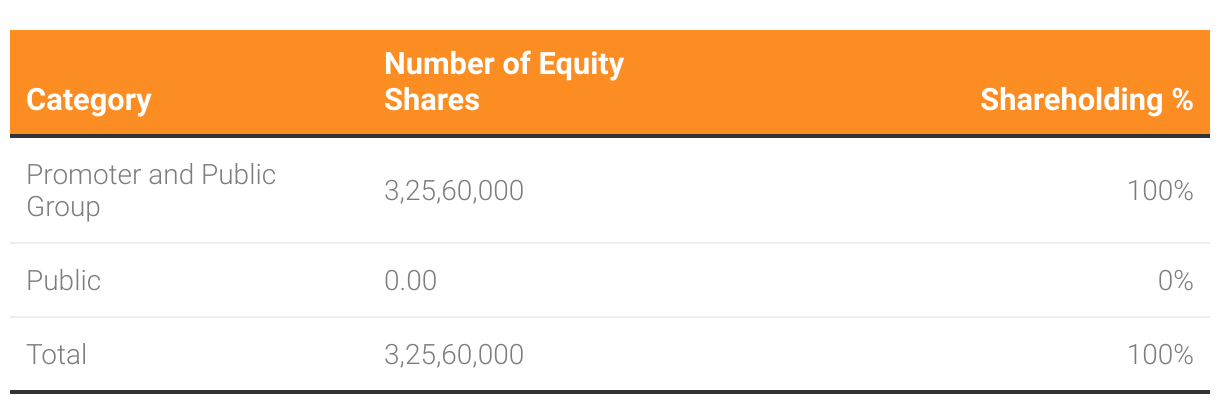Click the "Total" row label
This screenshot has width=1220, height=404.
57,354
